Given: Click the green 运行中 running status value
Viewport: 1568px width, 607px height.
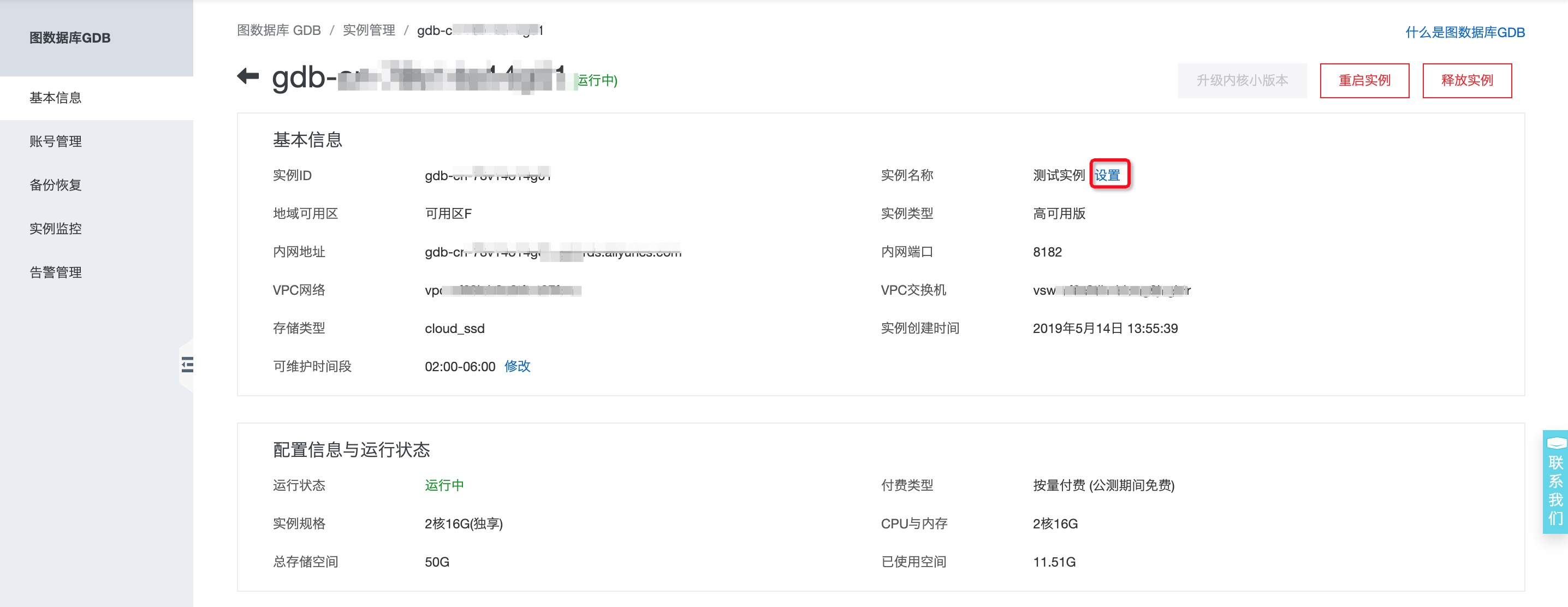Looking at the screenshot, I should [x=444, y=485].
